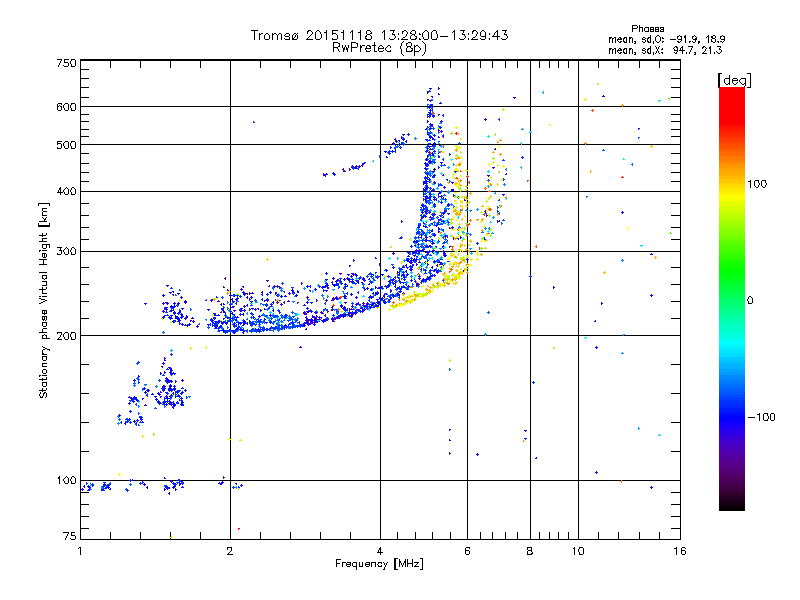Click the x-axis "10" tick label
The width and height of the screenshot is (800, 600).
578,551
